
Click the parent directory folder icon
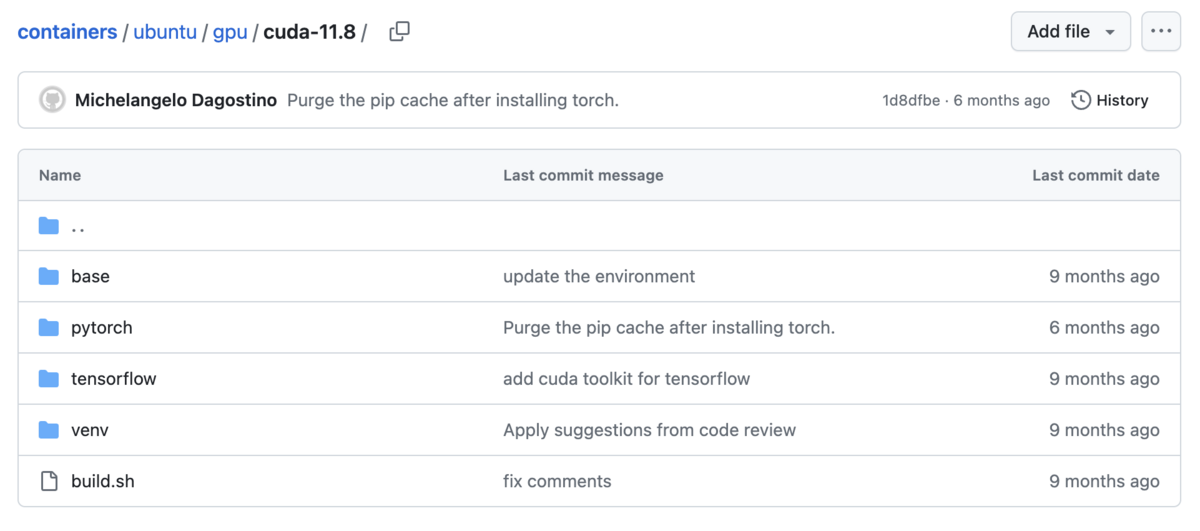pos(49,226)
